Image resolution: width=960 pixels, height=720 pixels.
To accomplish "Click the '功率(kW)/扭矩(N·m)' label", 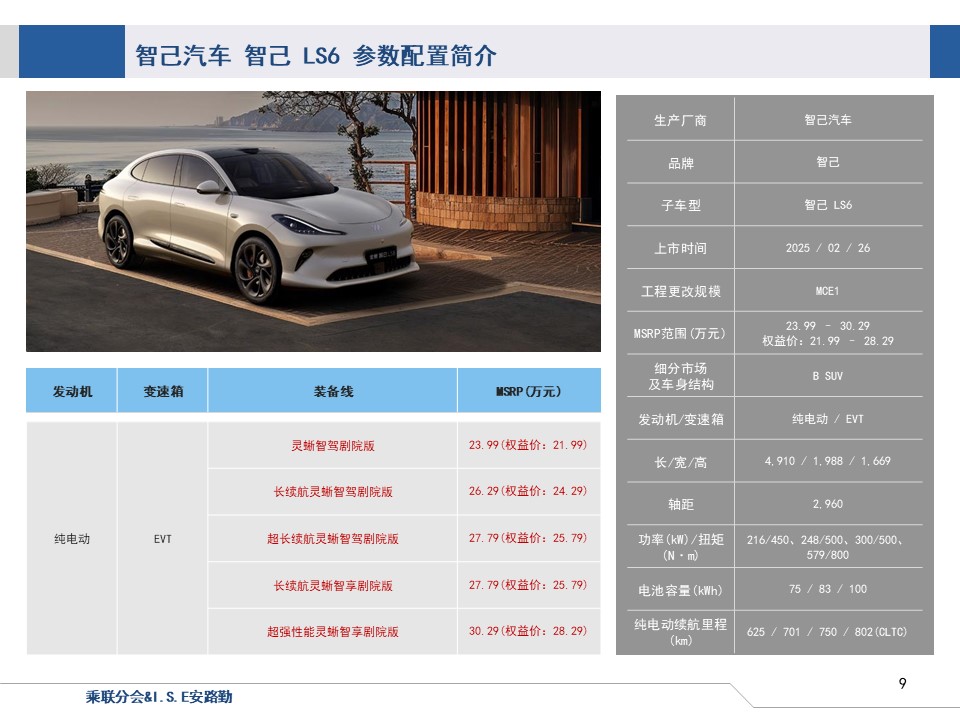I will [x=680, y=547].
